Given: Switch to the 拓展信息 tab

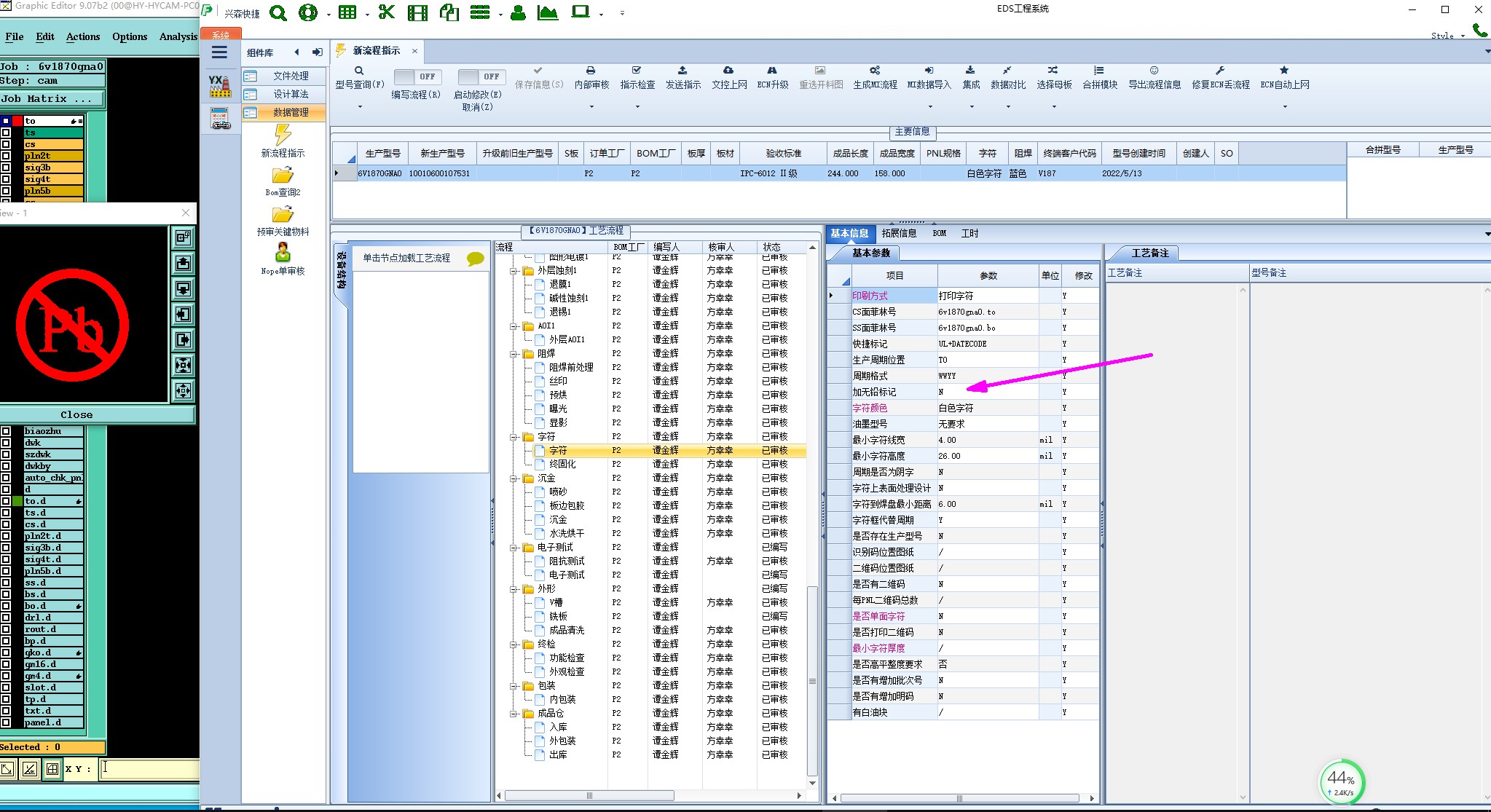Looking at the screenshot, I should coord(899,233).
